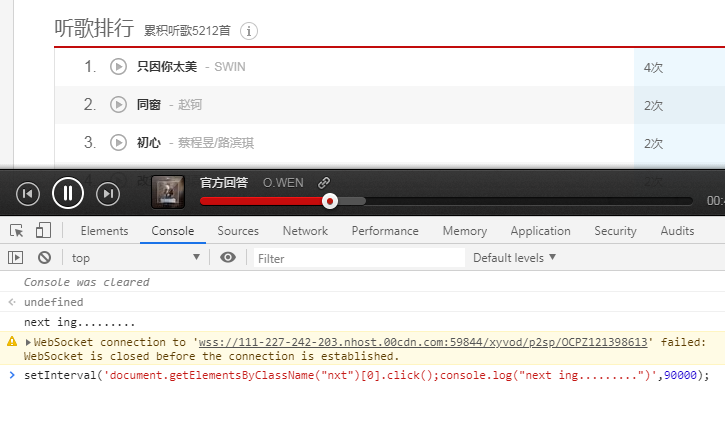Switch to the Elements tab

tap(104, 231)
